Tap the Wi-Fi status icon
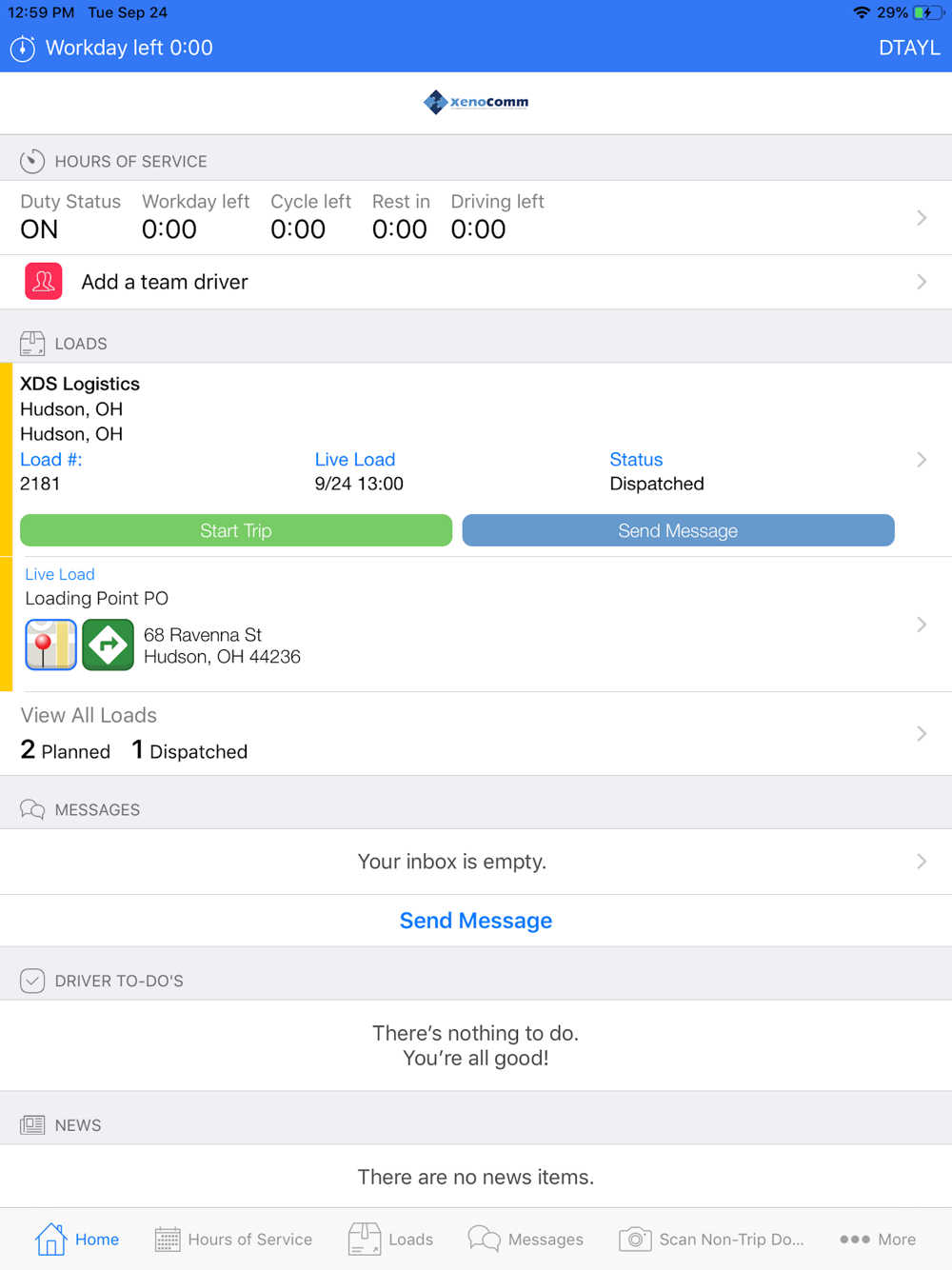The height and width of the screenshot is (1270, 952). click(x=862, y=12)
